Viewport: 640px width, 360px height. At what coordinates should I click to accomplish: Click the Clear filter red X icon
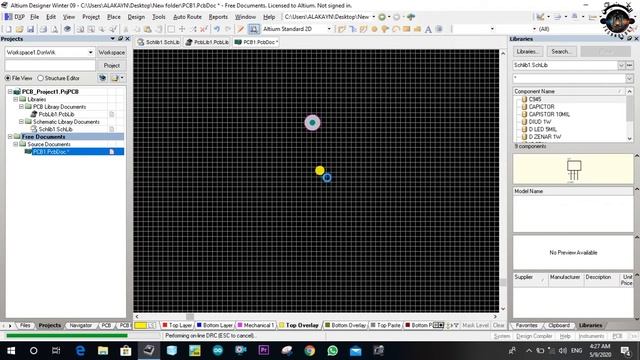[204, 29]
